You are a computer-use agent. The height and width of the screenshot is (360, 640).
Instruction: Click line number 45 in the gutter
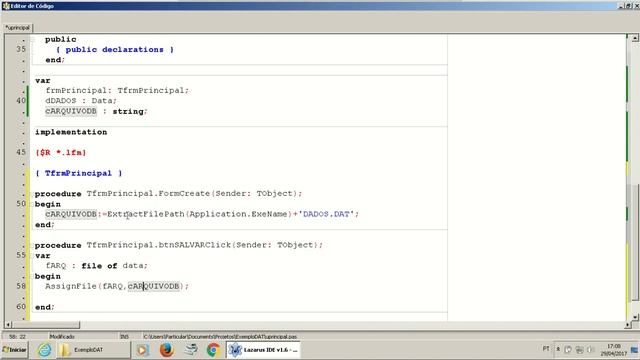[x=21, y=152]
